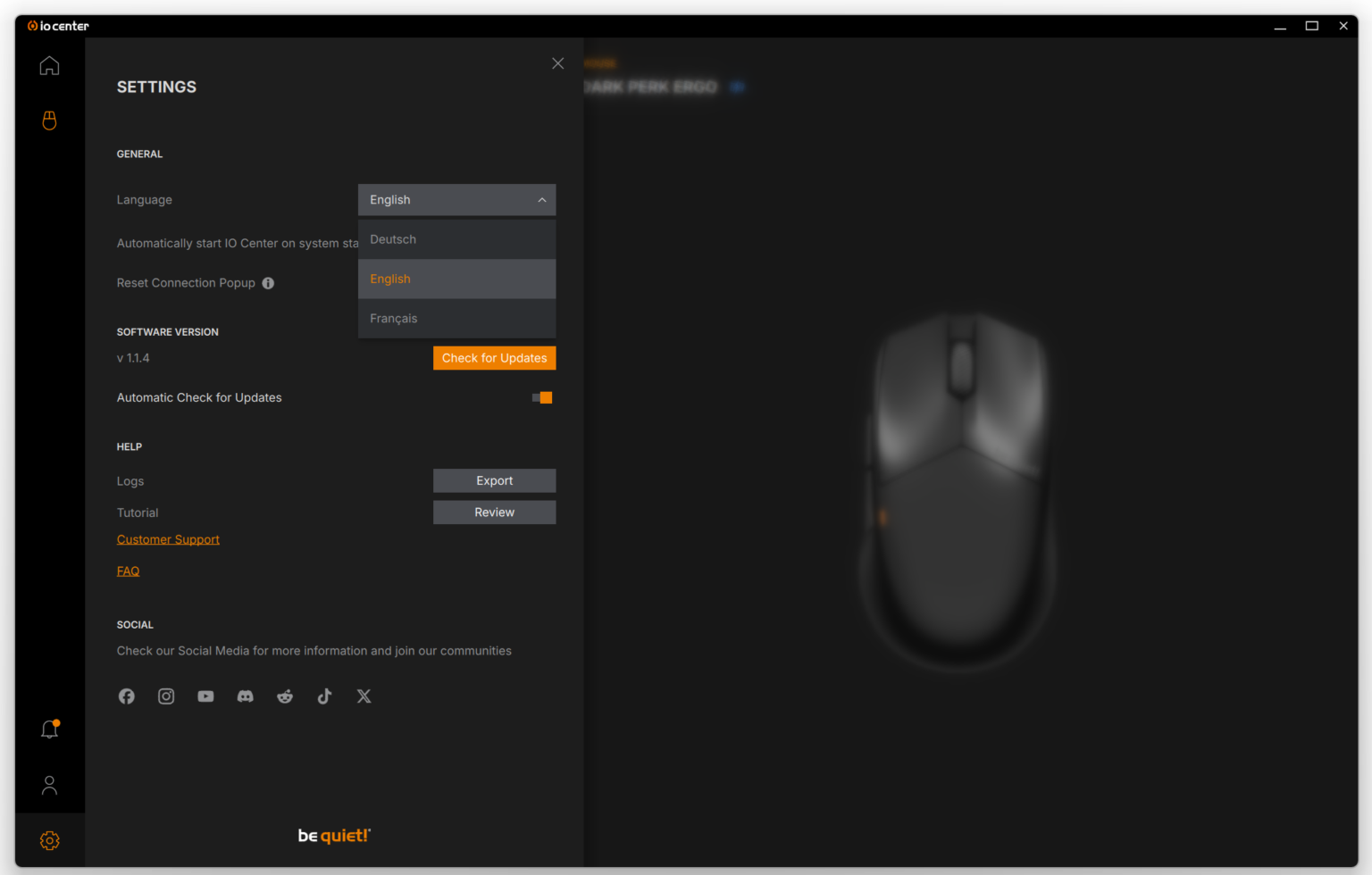Screen dimensions: 1372x875
Task: Open be quiet! Instagram page
Action: 166,696
